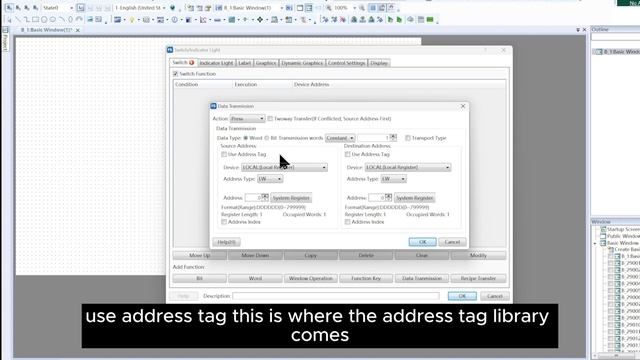
Task: Click OK in Data Transmission dialog
Action: click(422, 242)
